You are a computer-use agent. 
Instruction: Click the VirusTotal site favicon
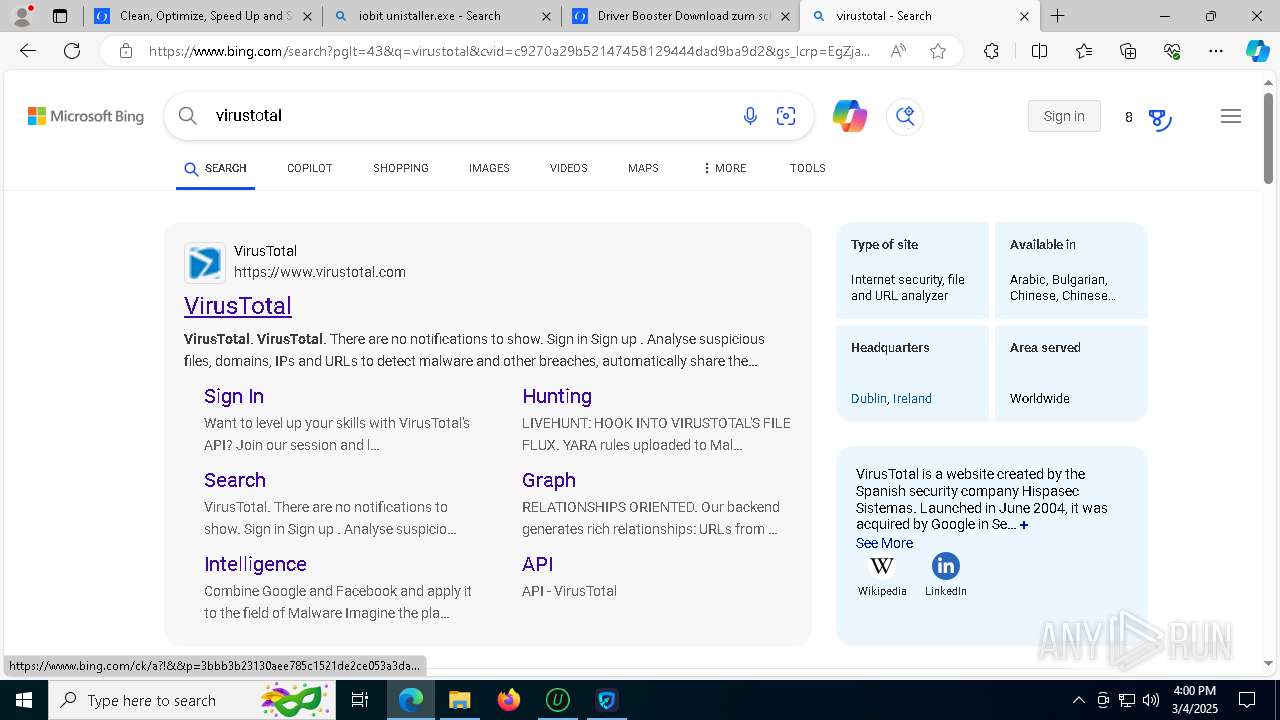pyautogui.click(x=205, y=263)
